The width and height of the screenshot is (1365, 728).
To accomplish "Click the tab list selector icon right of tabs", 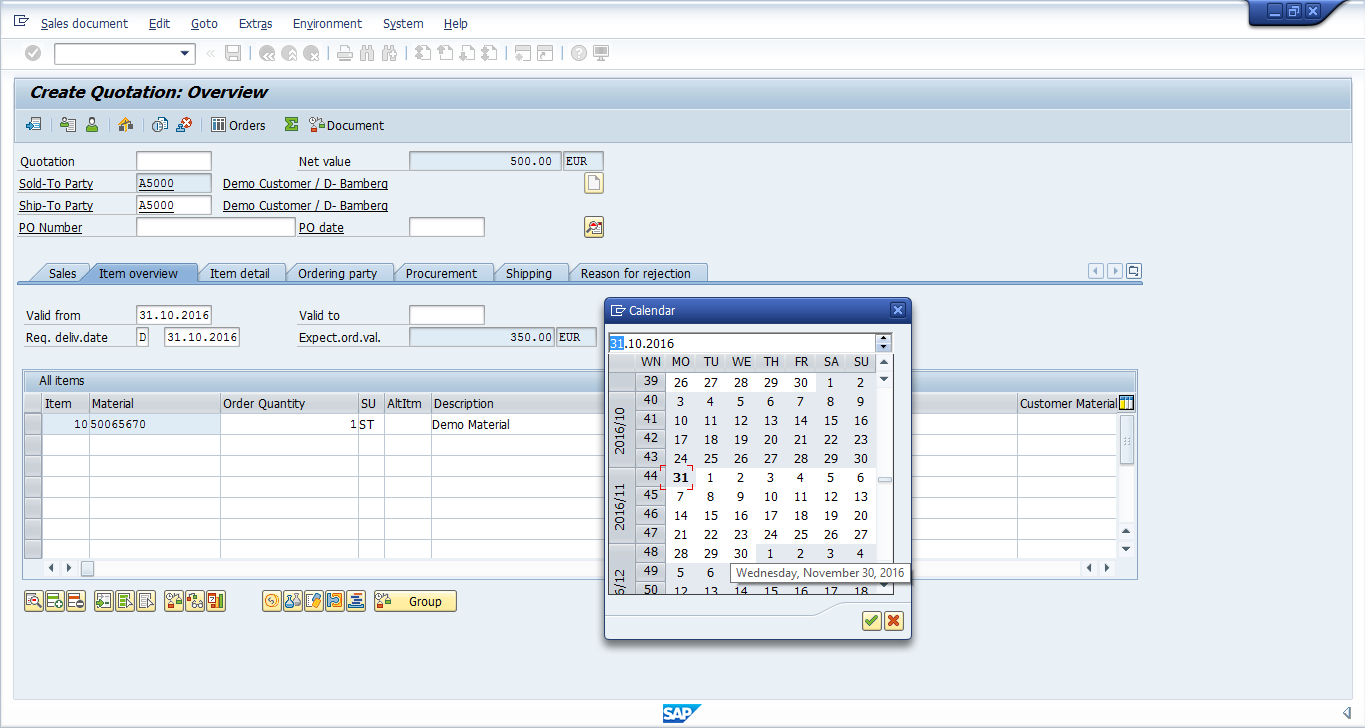I will point(1134,271).
